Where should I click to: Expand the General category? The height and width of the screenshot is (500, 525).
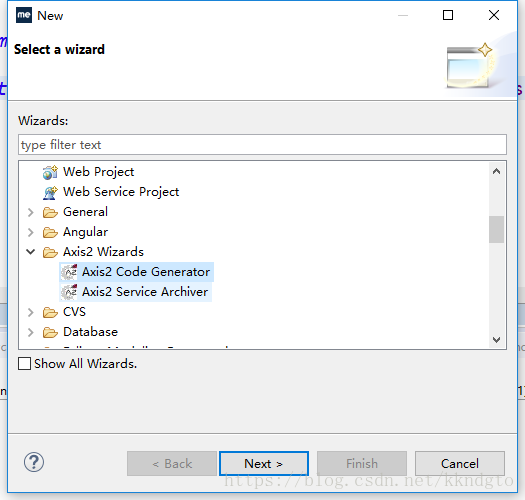tap(30, 212)
